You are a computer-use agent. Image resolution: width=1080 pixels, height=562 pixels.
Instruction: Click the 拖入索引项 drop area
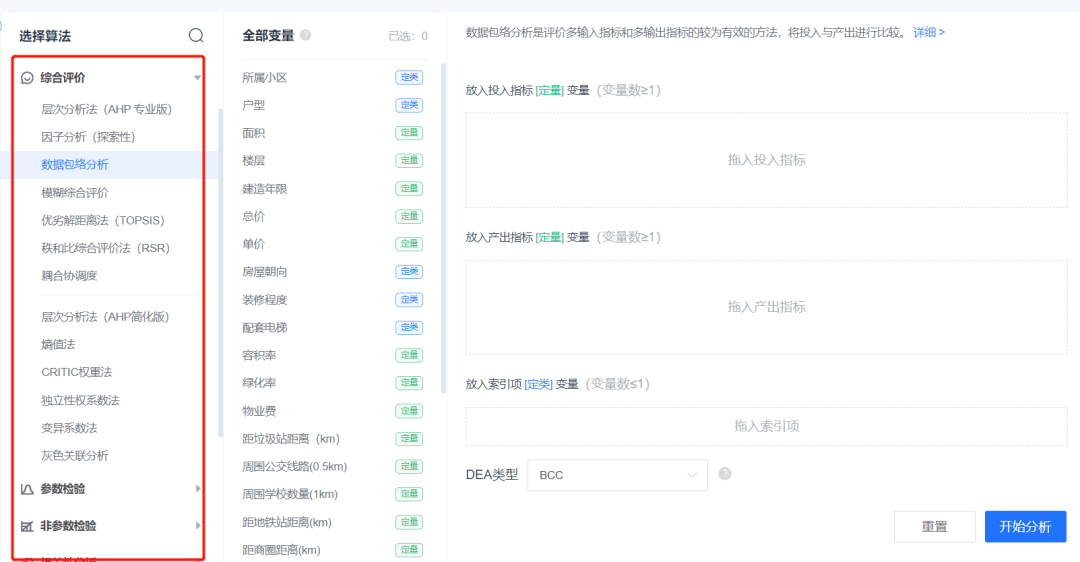click(x=767, y=426)
